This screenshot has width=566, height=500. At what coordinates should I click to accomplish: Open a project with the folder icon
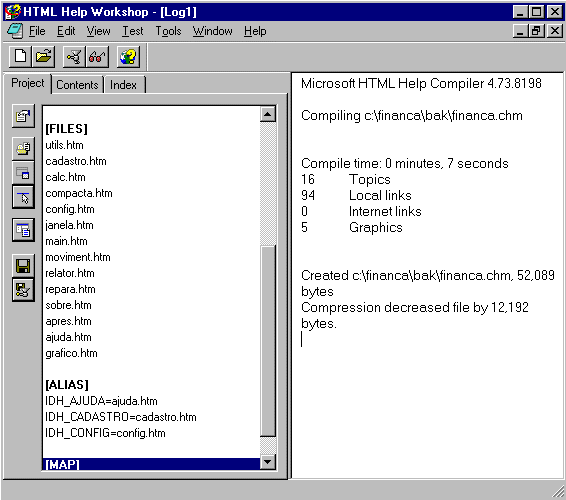pos(43,57)
